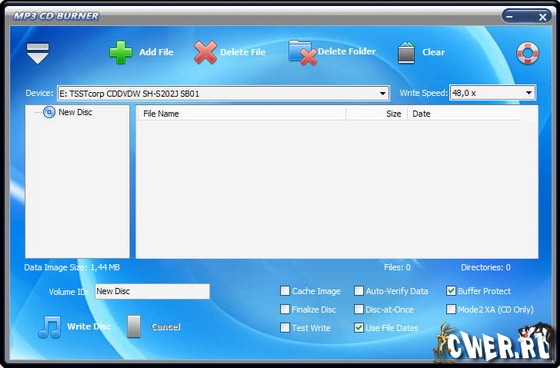Click the downward arrow menu icon
This screenshot has height=368, width=560.
point(38,53)
